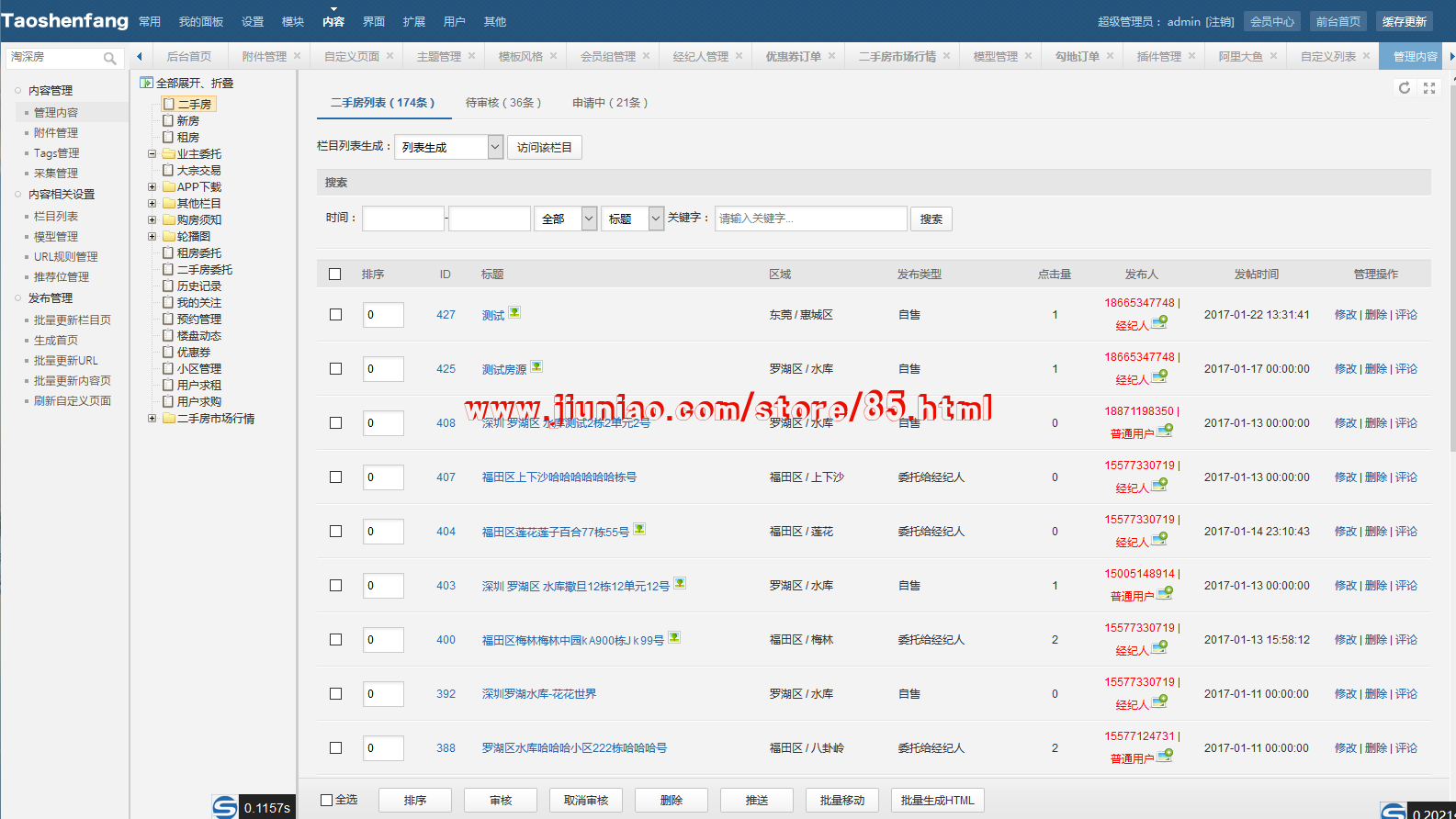1456x819 pixels.
Task: Toggle the 全选 checkbox at bottom
Action: (x=326, y=800)
